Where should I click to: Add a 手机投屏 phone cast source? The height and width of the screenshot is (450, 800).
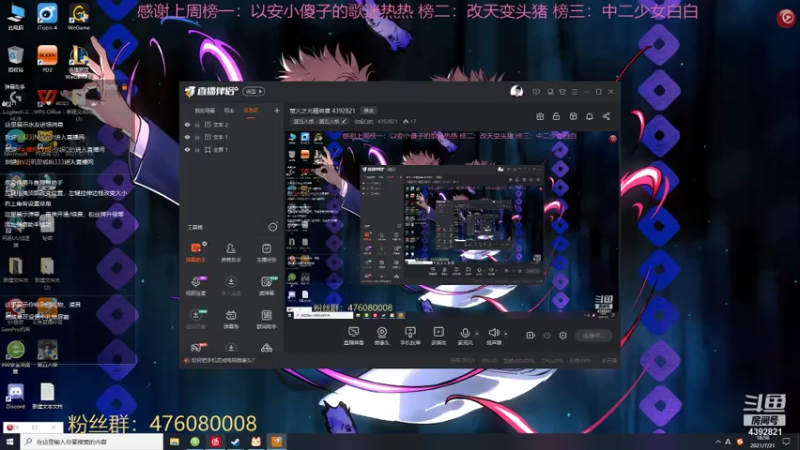click(410, 336)
